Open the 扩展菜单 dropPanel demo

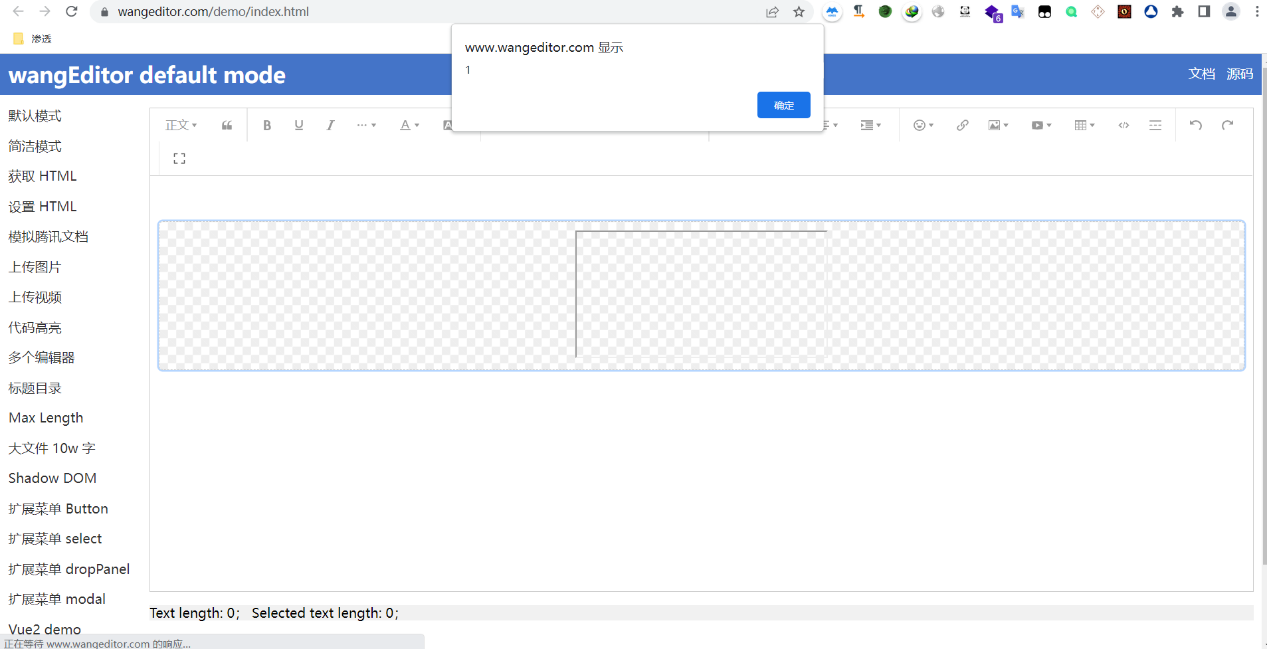pos(69,569)
